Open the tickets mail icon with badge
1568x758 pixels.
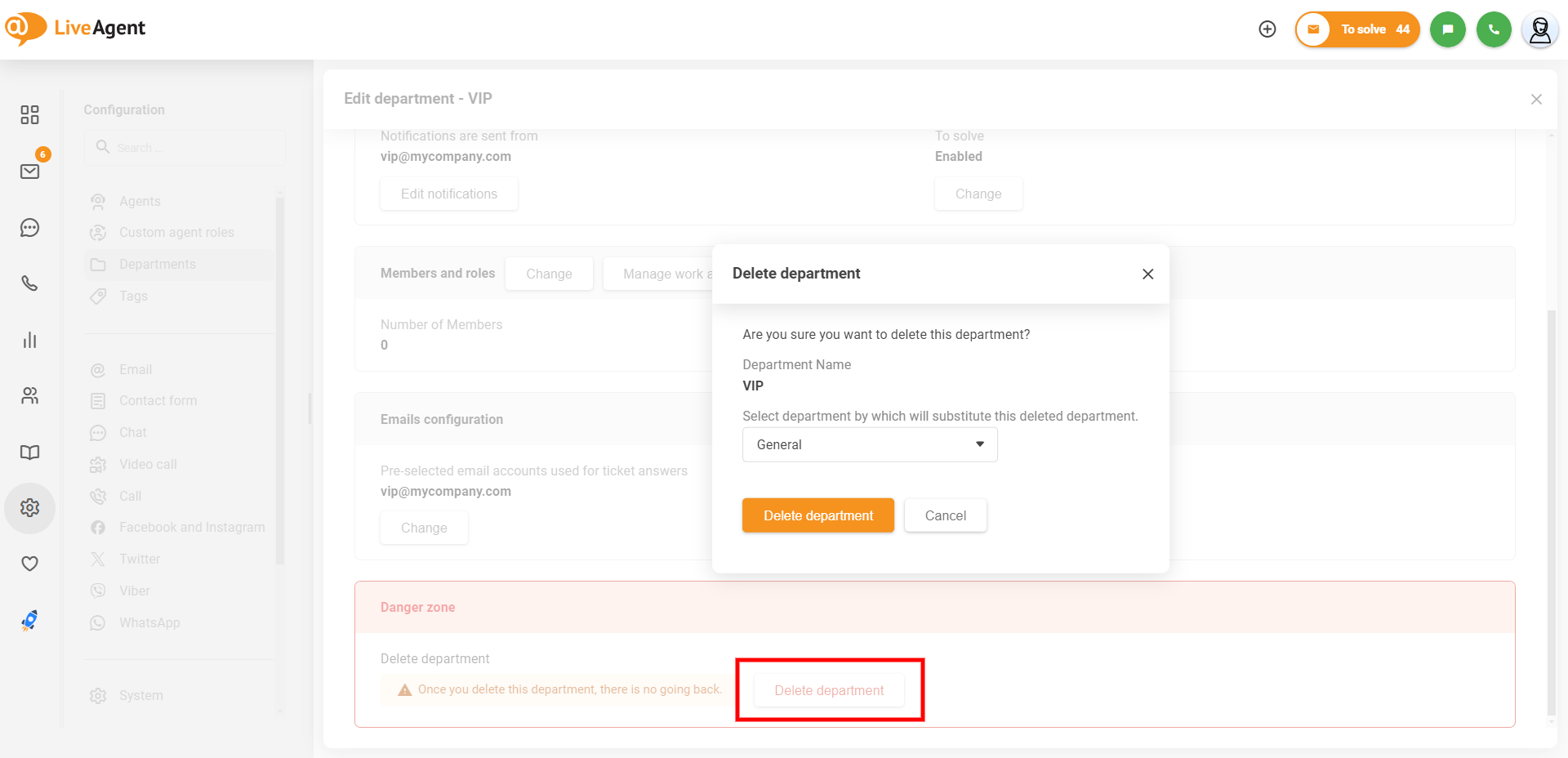tap(29, 171)
